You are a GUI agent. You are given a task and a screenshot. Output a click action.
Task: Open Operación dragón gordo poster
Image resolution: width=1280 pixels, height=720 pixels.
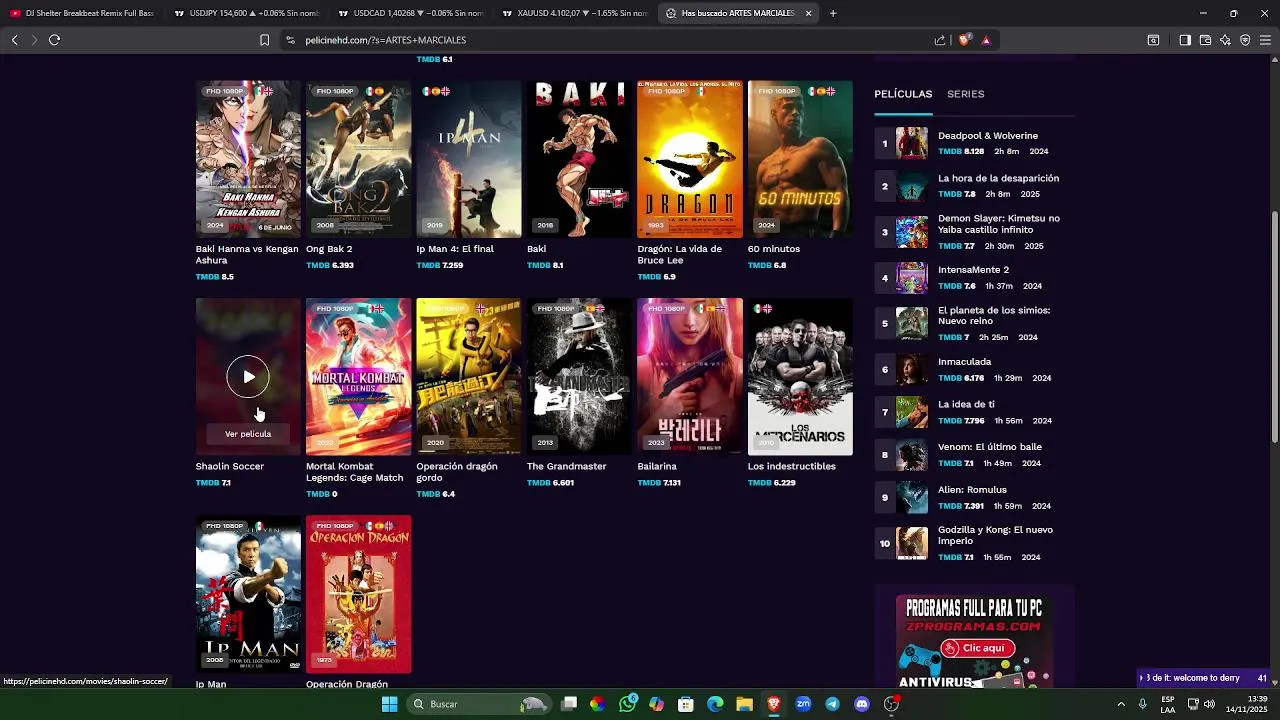tap(469, 376)
